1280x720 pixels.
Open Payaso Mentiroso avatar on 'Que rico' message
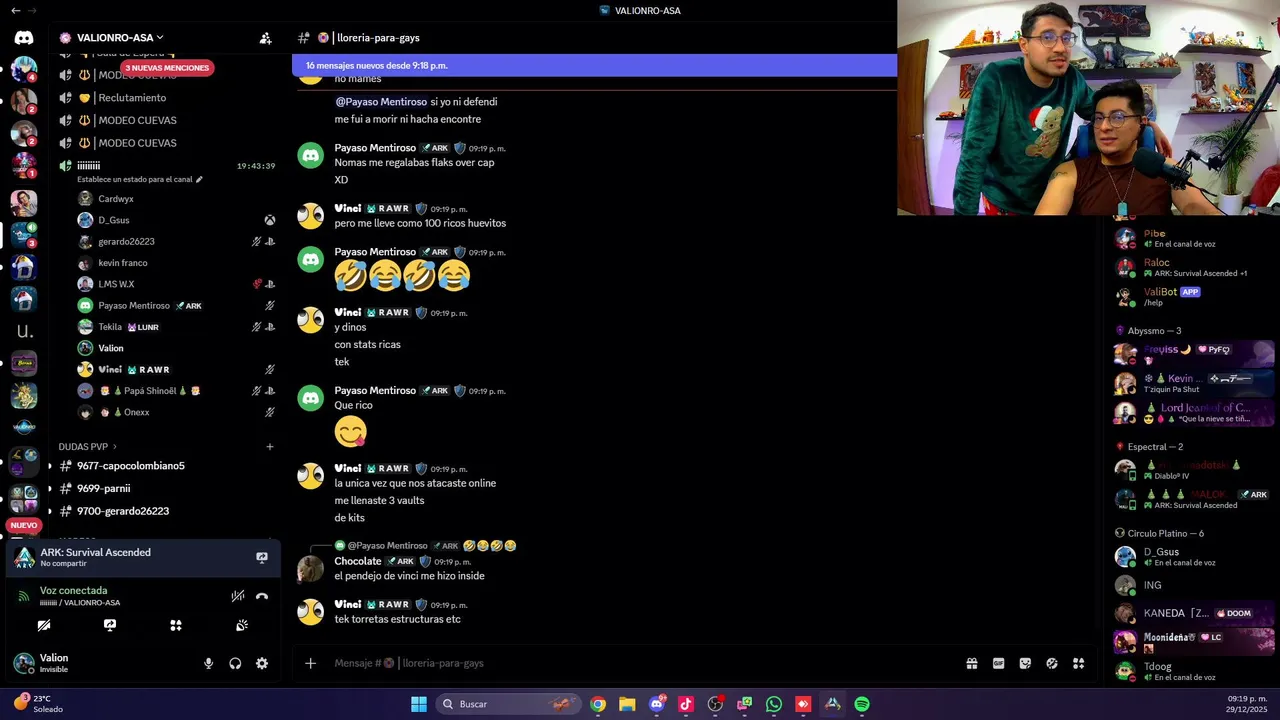[311, 399]
